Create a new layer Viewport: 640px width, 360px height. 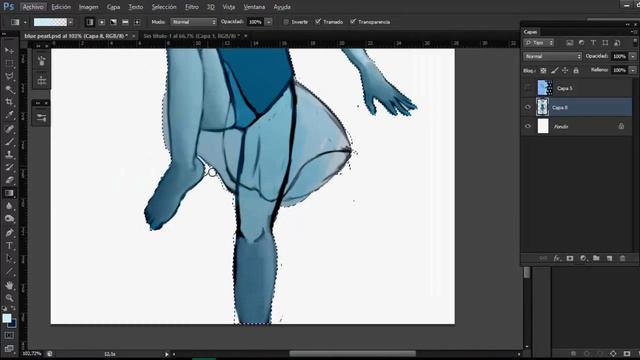tap(609, 258)
